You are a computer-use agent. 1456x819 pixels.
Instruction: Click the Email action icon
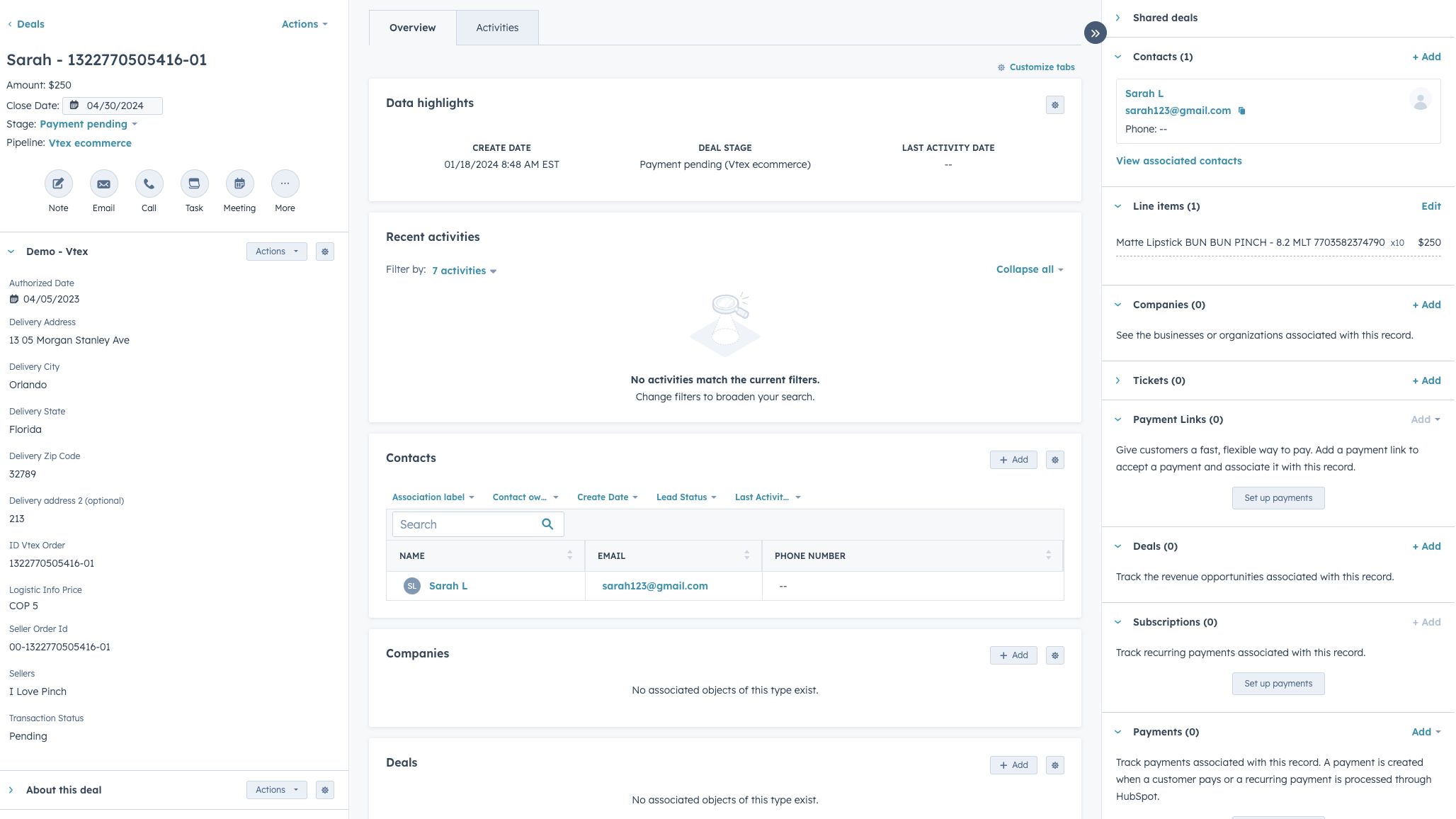click(x=104, y=184)
